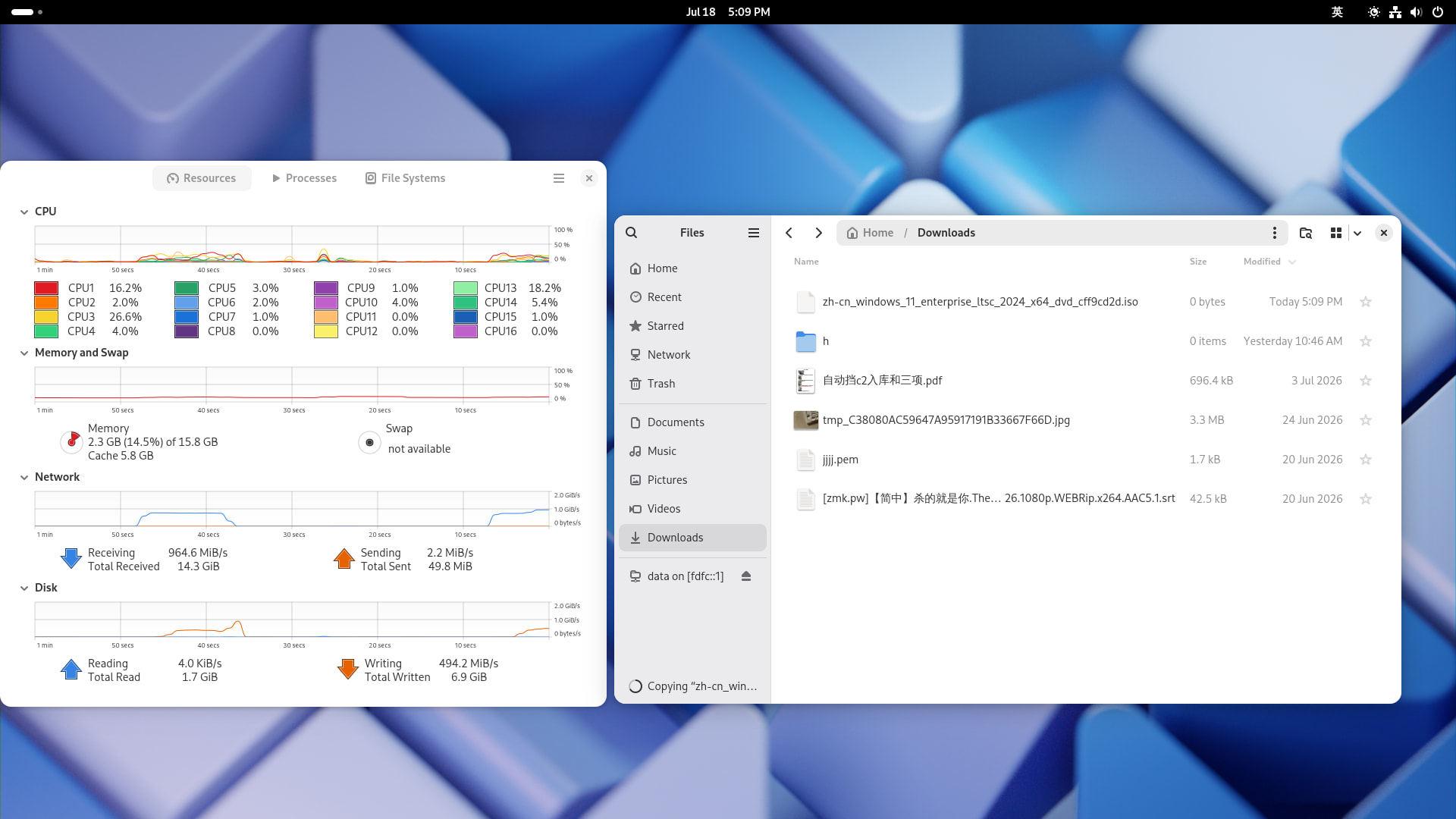Star the zh-cn_windows_11 iso file
Viewport: 1456px width, 819px height.
[1366, 302]
